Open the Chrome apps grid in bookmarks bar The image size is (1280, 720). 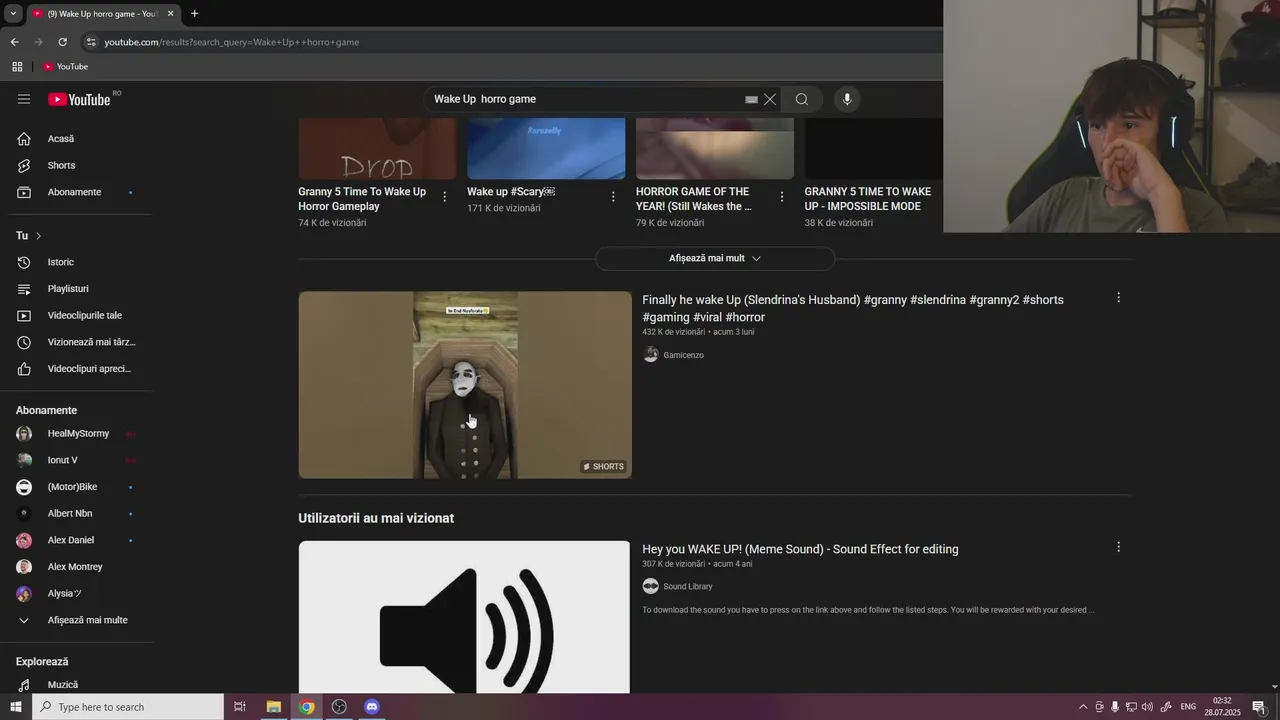tap(17, 67)
